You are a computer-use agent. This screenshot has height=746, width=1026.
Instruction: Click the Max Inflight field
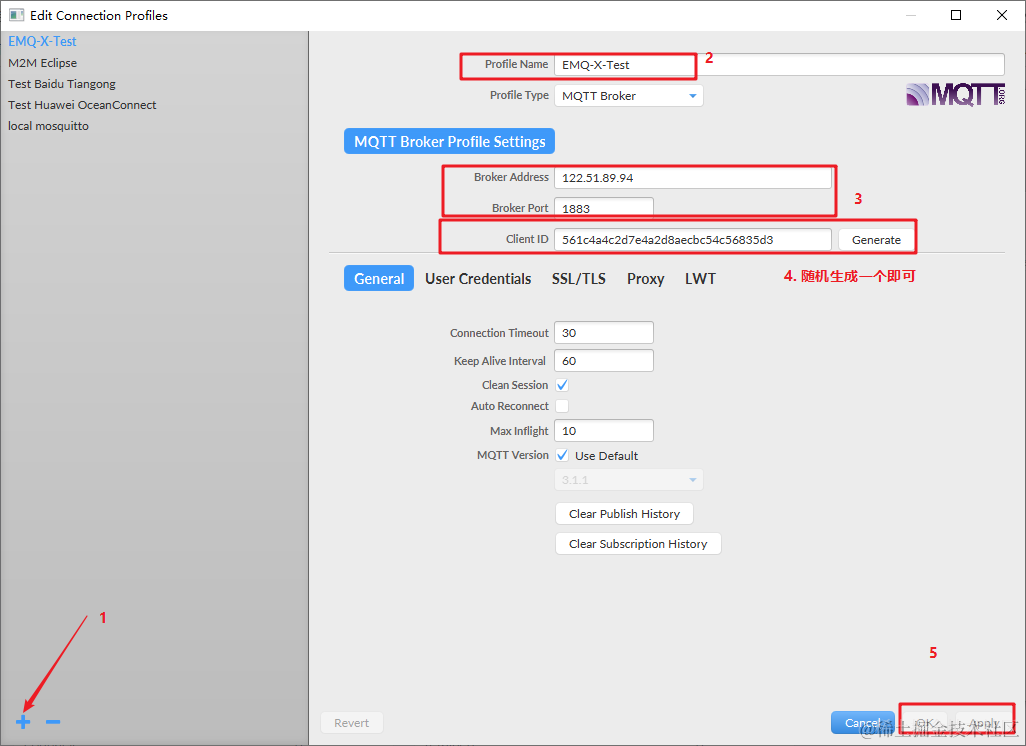click(x=604, y=431)
